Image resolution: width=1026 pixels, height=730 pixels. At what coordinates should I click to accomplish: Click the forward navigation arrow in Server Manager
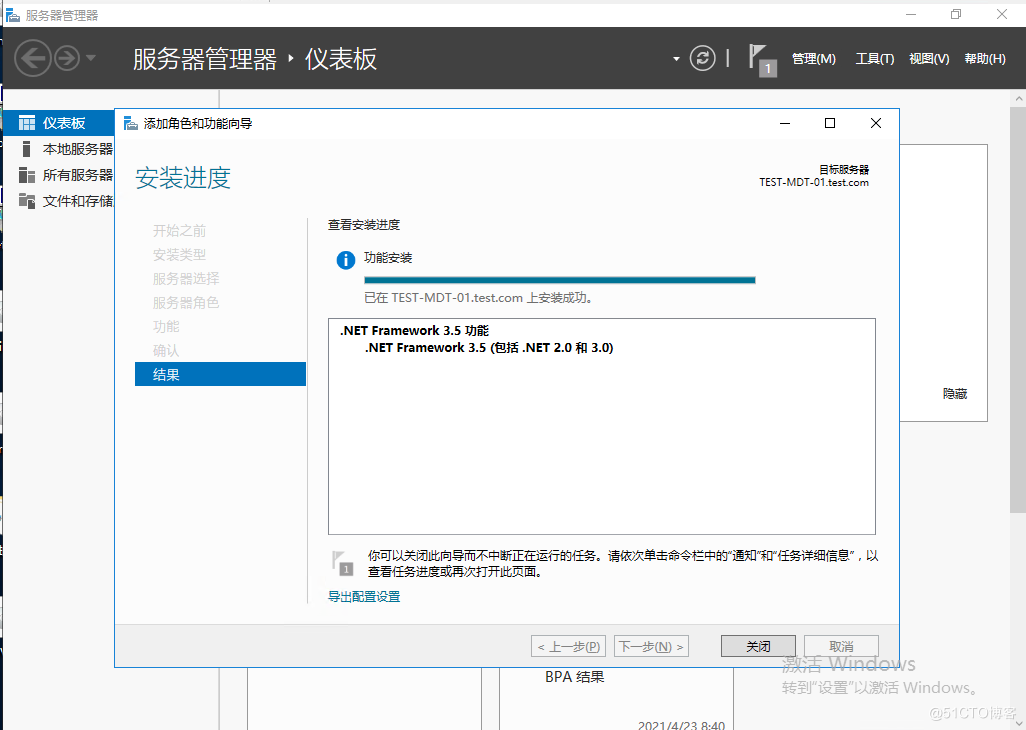click(x=67, y=58)
